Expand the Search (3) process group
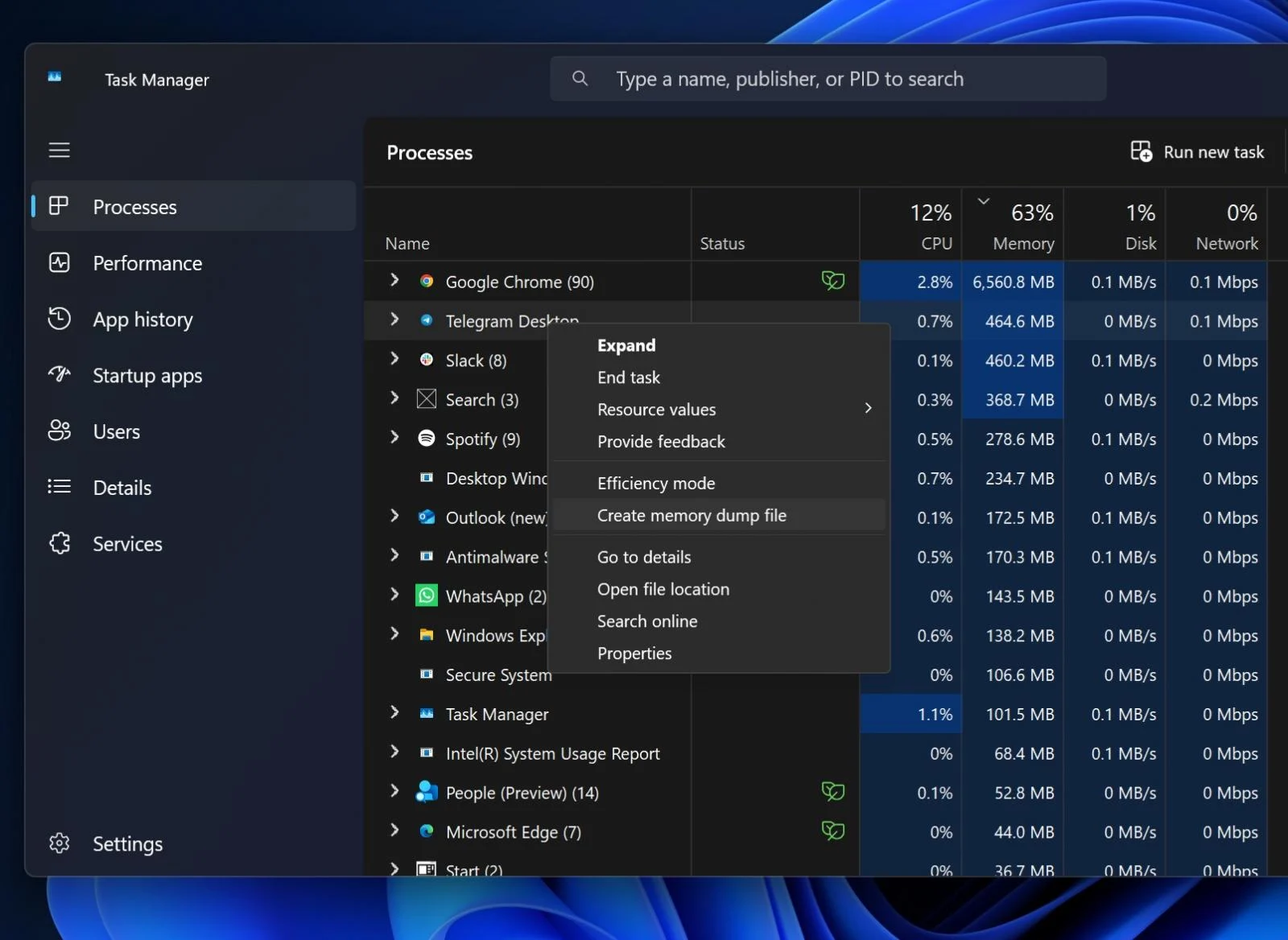Viewport: 1288px width, 940px height. (x=394, y=398)
